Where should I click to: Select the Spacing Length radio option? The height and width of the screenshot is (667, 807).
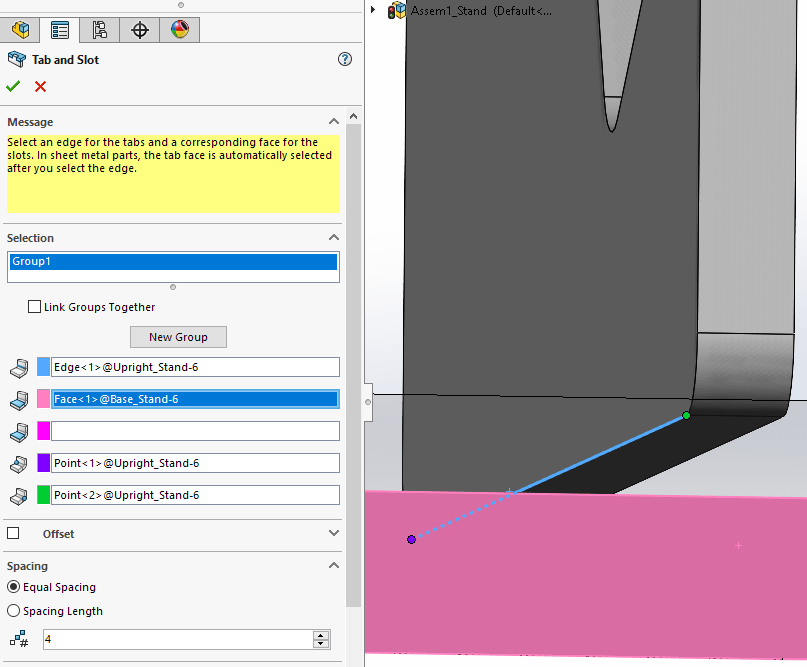point(13,611)
